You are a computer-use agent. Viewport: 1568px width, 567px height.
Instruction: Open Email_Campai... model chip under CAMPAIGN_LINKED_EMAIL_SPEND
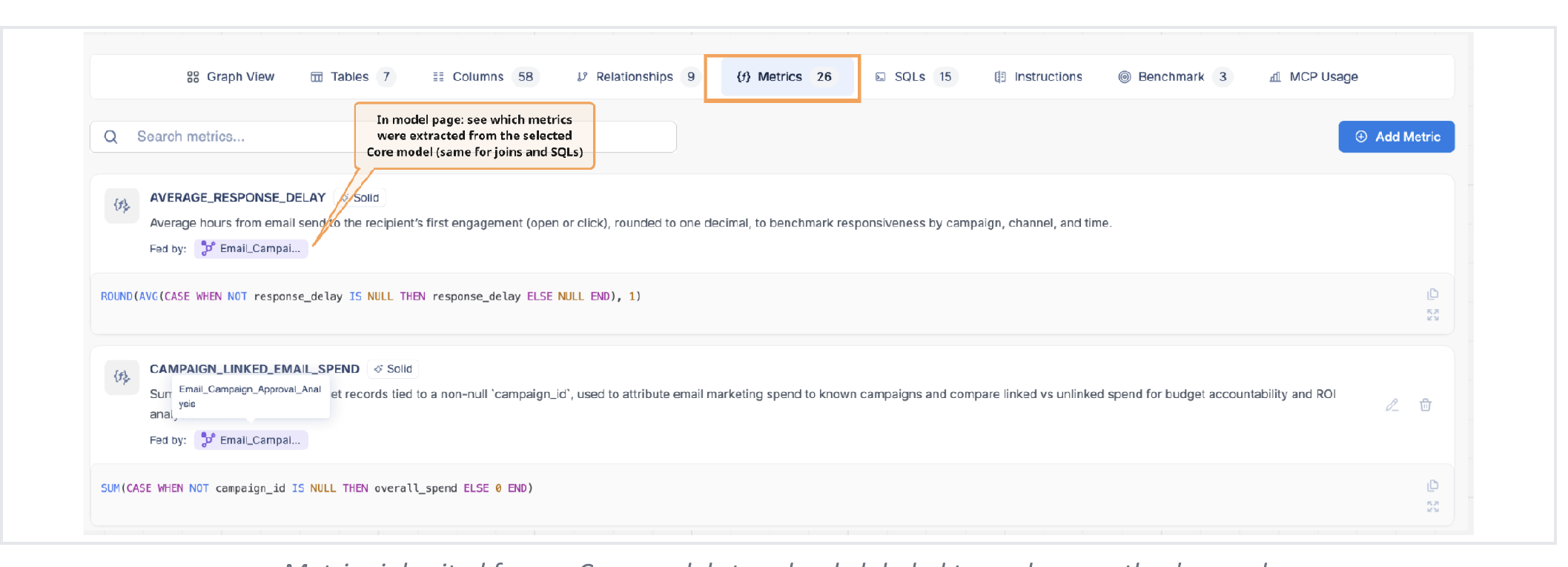(x=251, y=440)
